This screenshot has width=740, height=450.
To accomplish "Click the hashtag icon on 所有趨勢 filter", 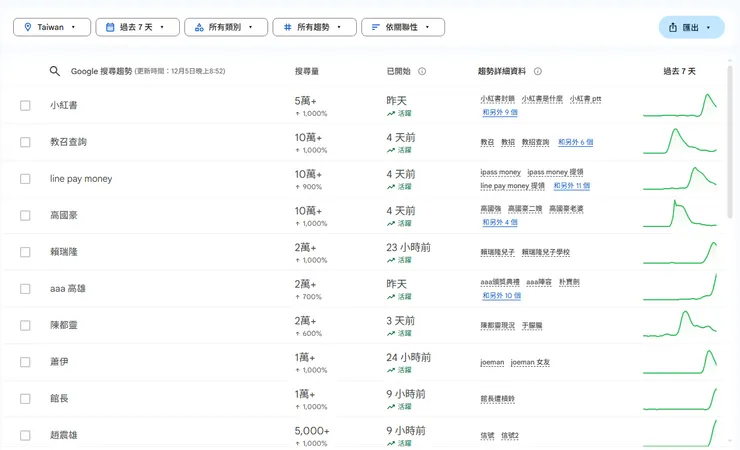I will point(287,27).
